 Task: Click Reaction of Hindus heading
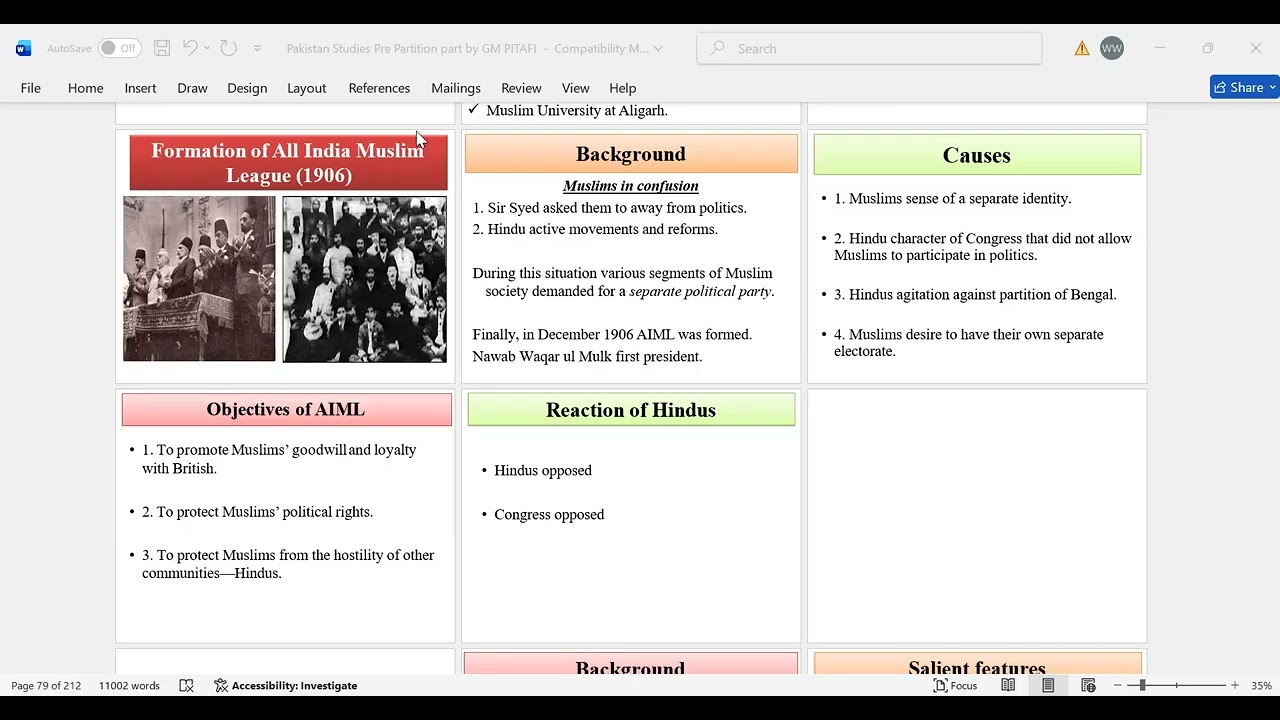(631, 410)
